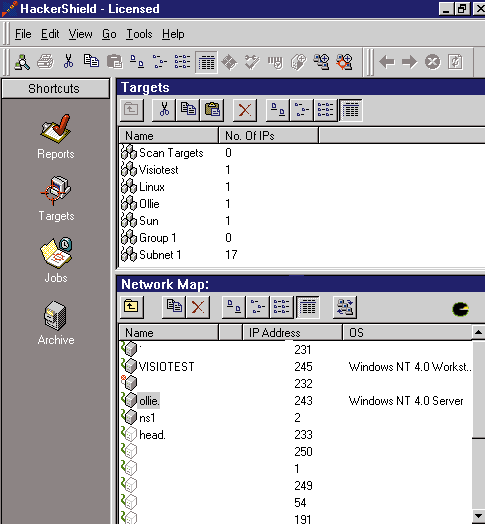The height and width of the screenshot is (524, 485).
Task: Toggle details view in Targets toolbar
Action: (350, 110)
